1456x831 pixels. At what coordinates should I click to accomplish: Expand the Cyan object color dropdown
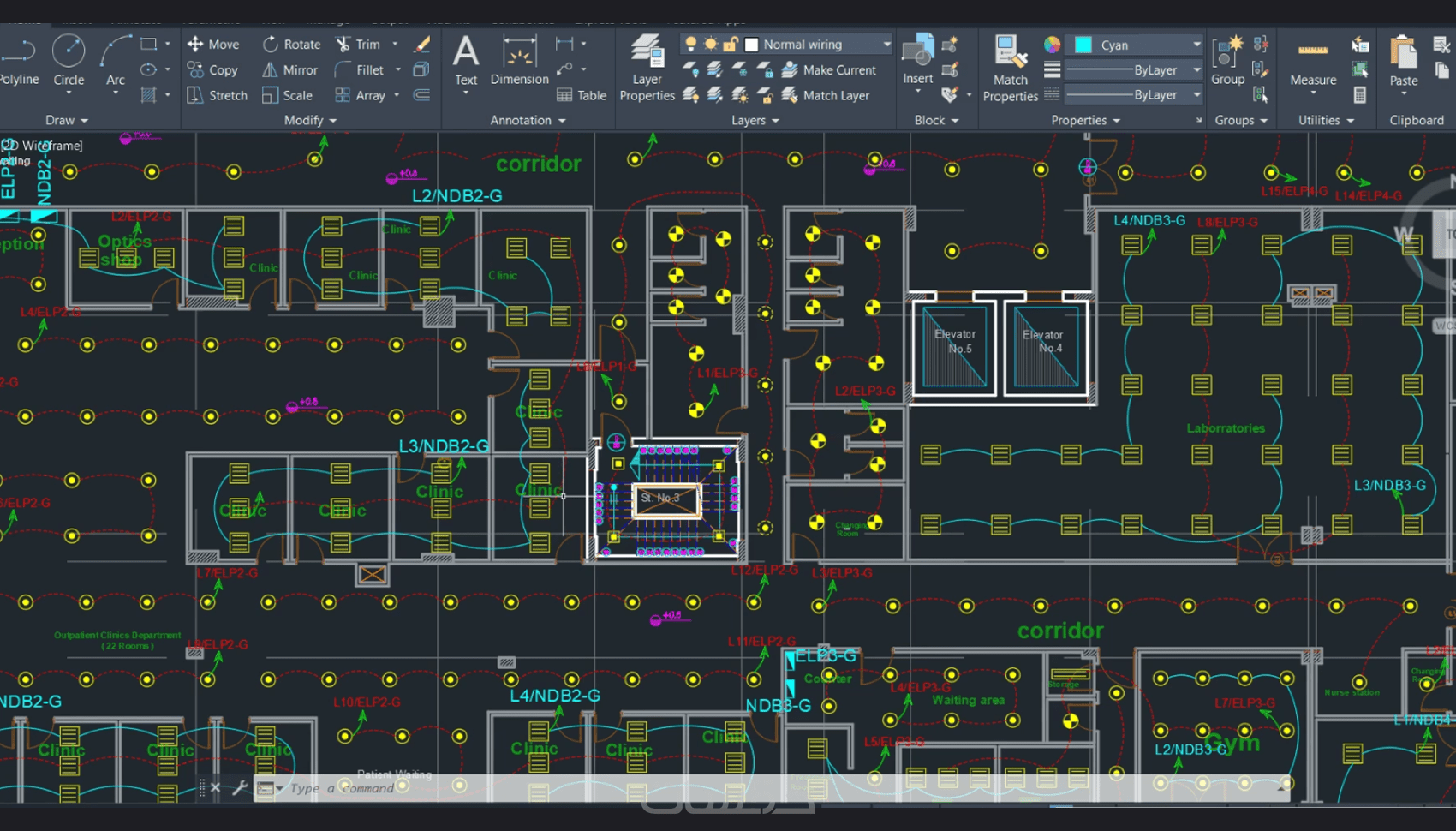click(1196, 45)
